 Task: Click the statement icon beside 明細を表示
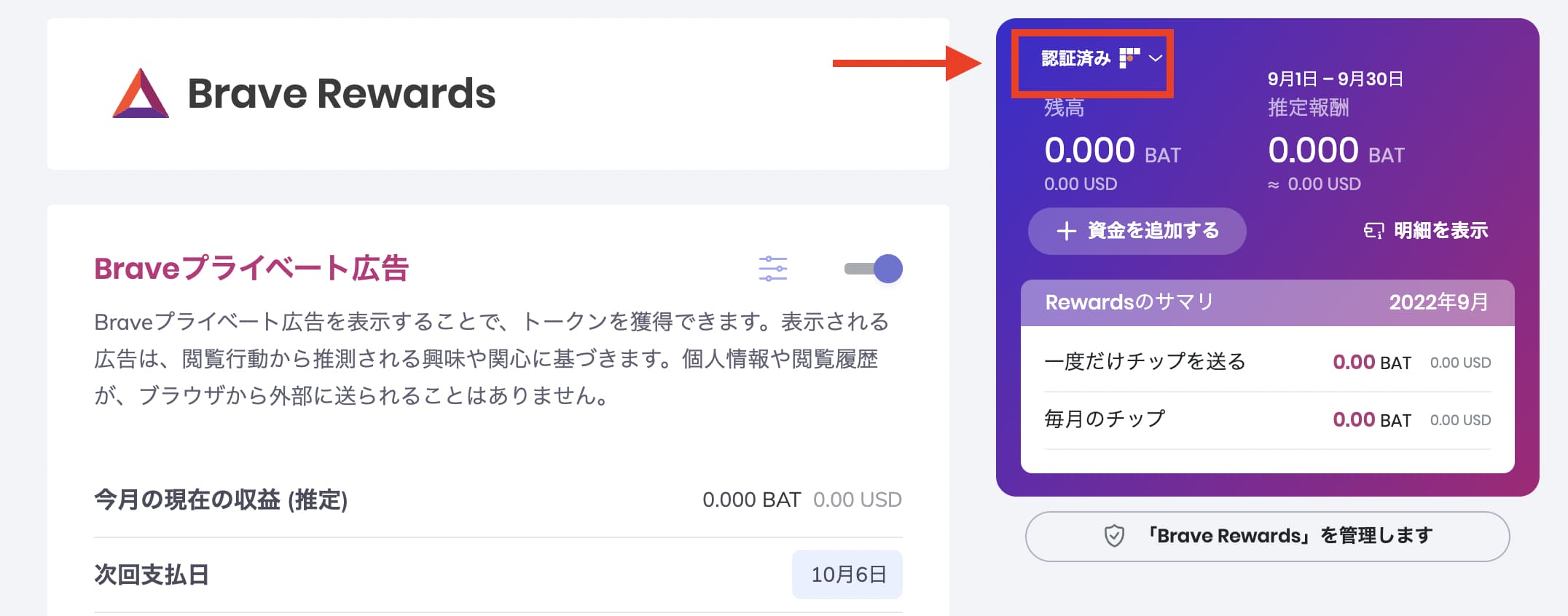point(1373,231)
